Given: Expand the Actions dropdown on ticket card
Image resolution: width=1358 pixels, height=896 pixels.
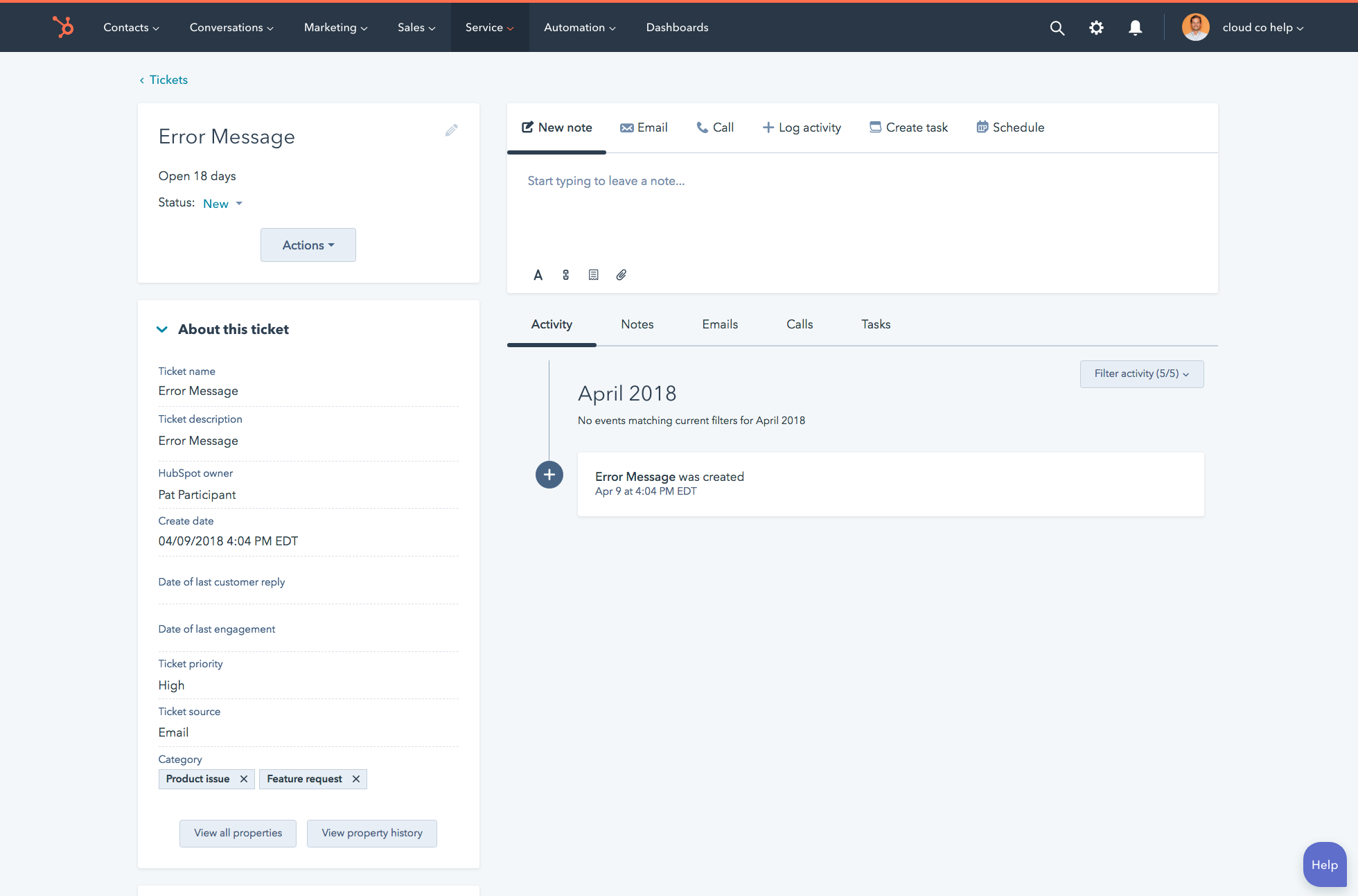Looking at the screenshot, I should [x=308, y=244].
